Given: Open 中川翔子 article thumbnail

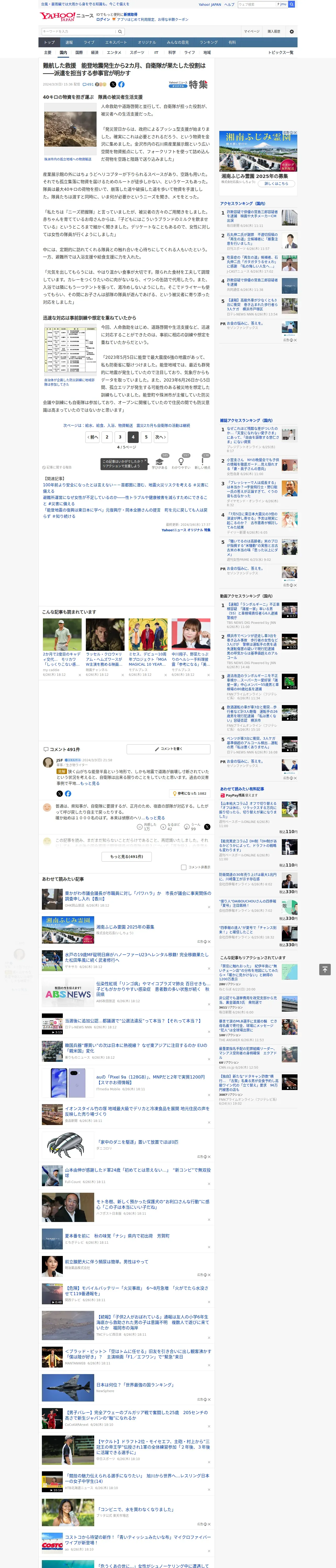Looking at the screenshot, I should pos(191,634).
